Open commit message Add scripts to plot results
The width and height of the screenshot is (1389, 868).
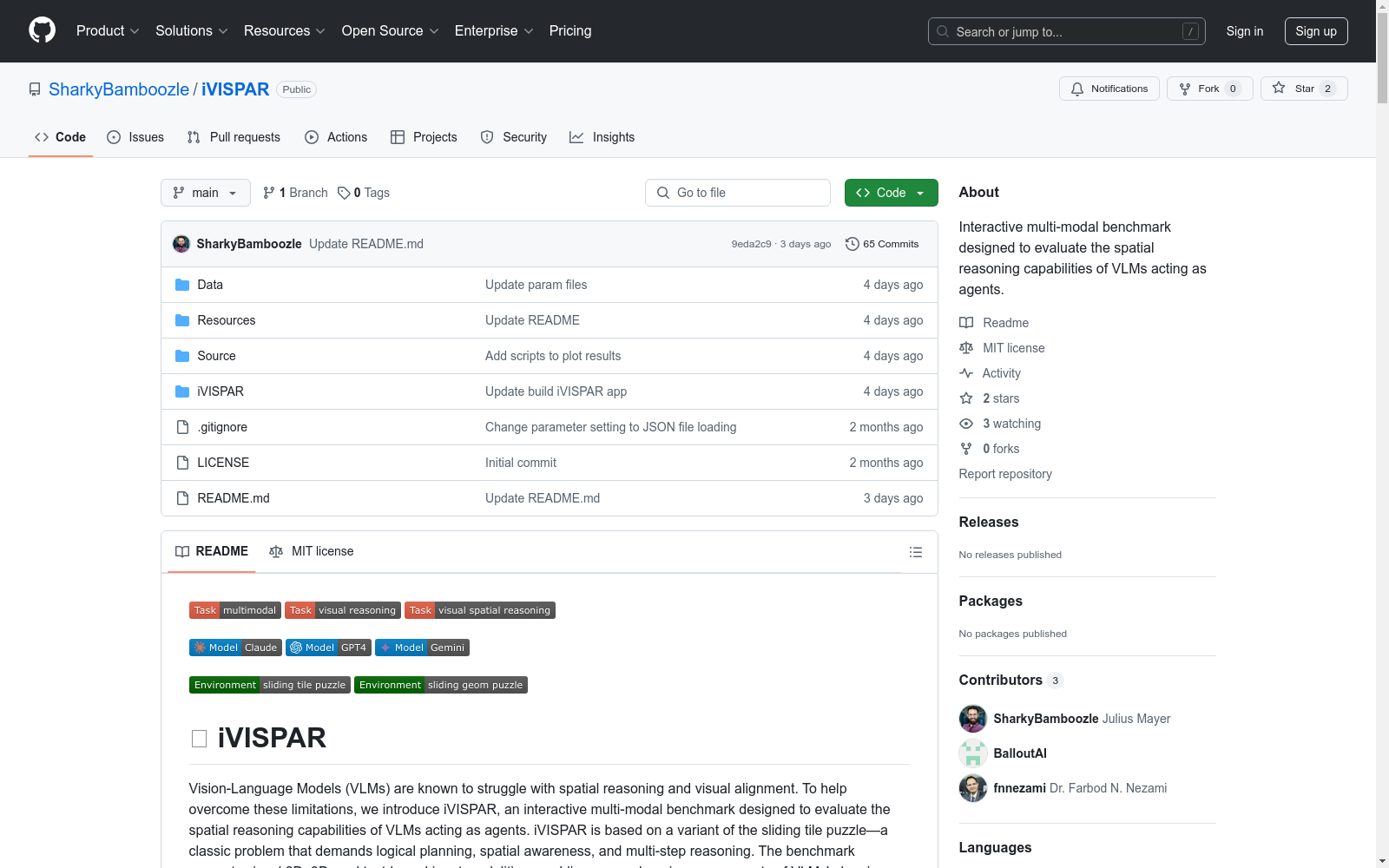(x=553, y=356)
